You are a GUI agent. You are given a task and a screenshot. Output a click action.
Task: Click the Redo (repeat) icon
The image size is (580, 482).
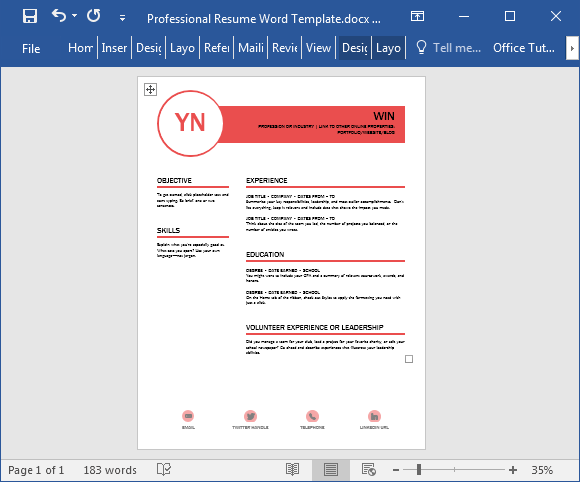click(94, 16)
